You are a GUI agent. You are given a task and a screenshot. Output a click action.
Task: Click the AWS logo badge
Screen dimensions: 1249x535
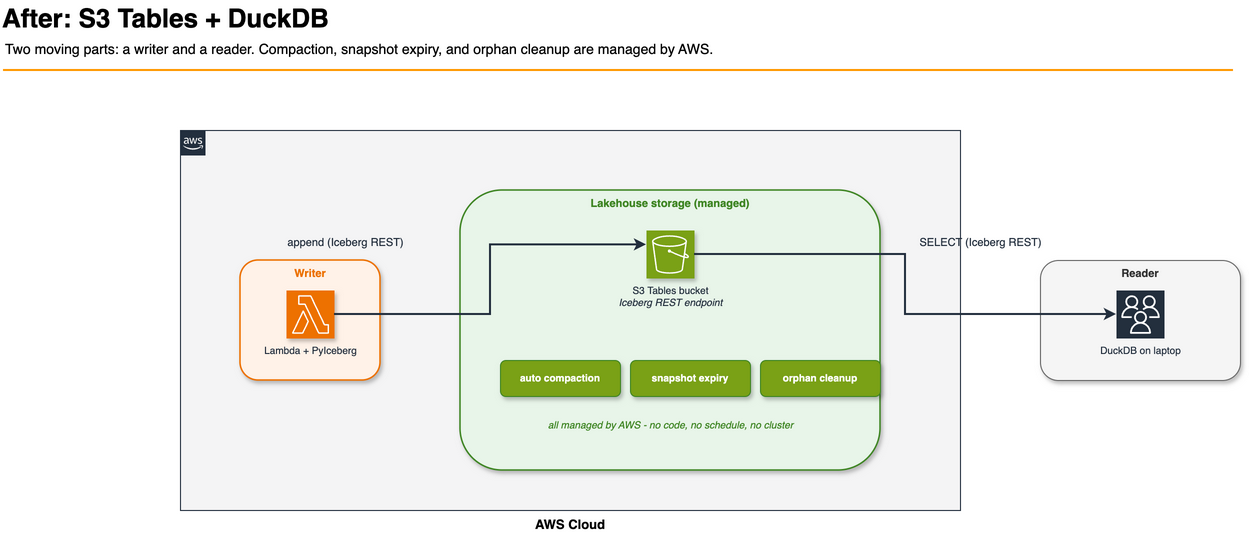click(193, 143)
